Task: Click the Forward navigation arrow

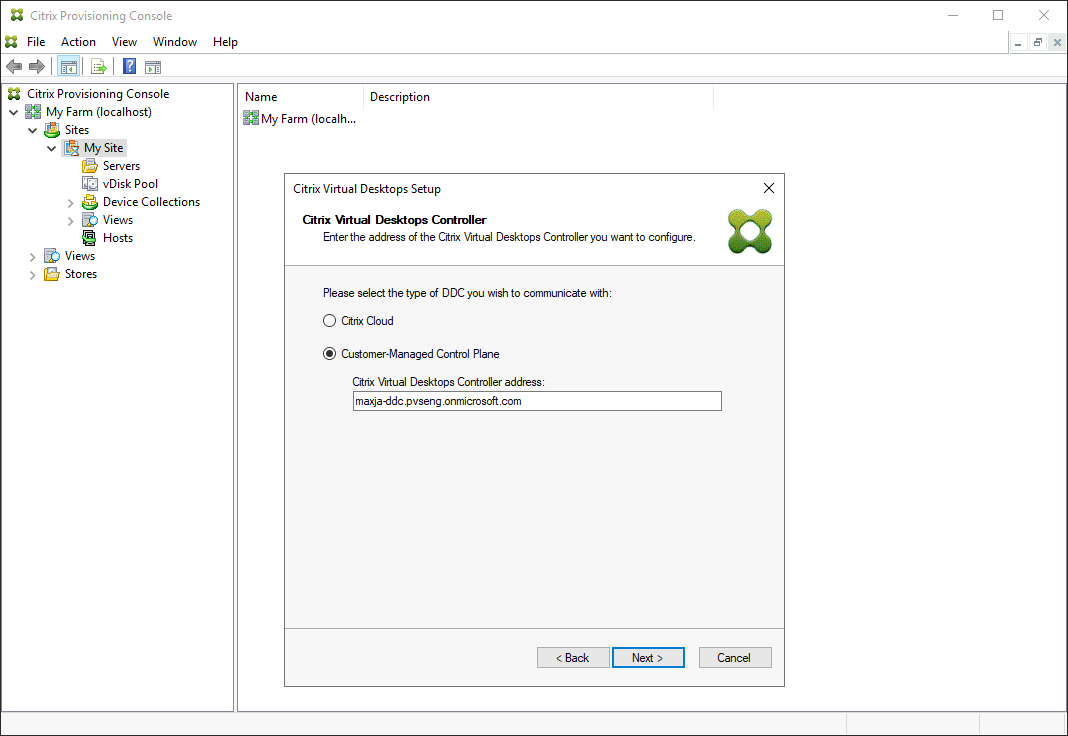Action: click(35, 66)
